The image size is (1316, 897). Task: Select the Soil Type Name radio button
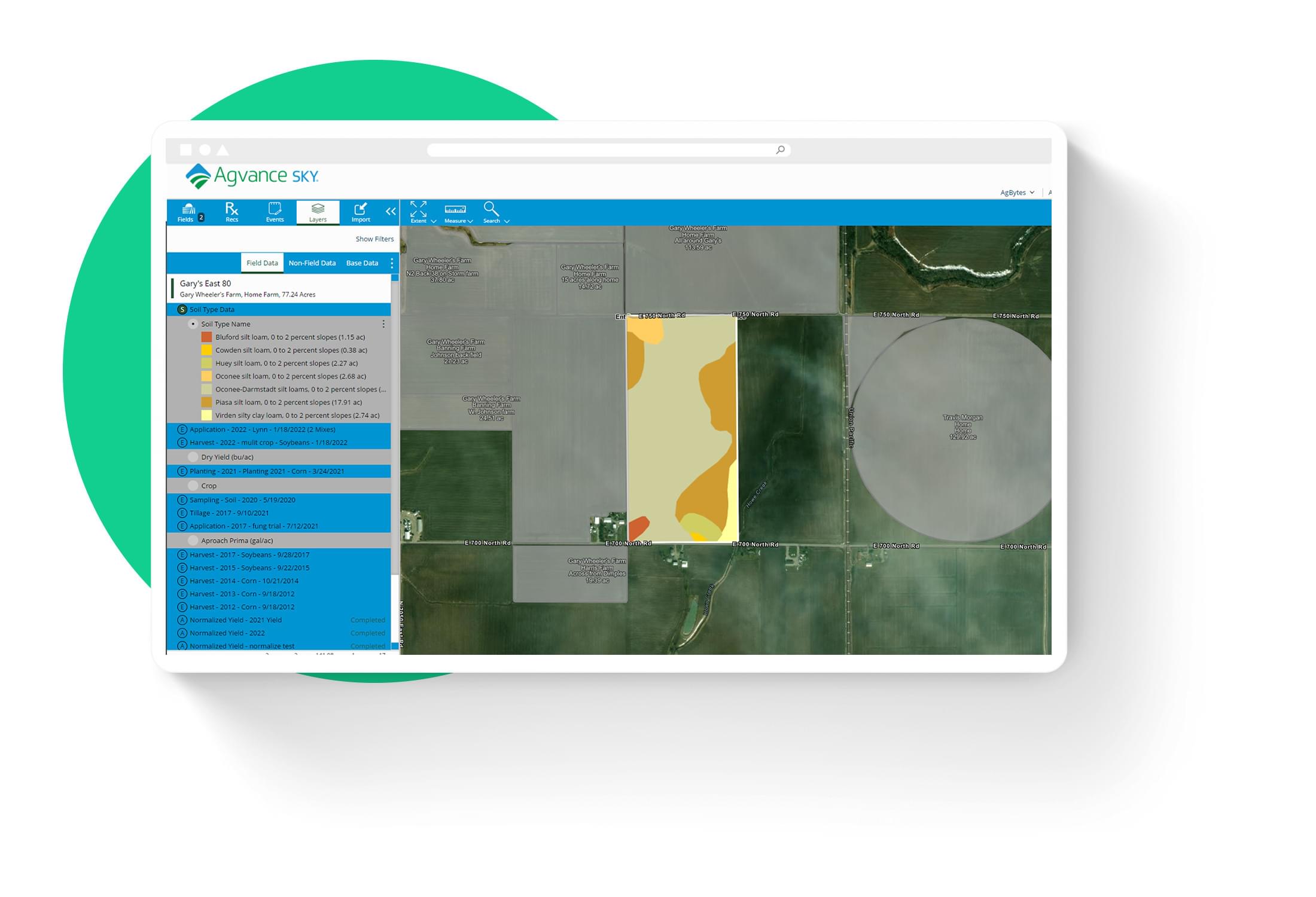tap(193, 324)
